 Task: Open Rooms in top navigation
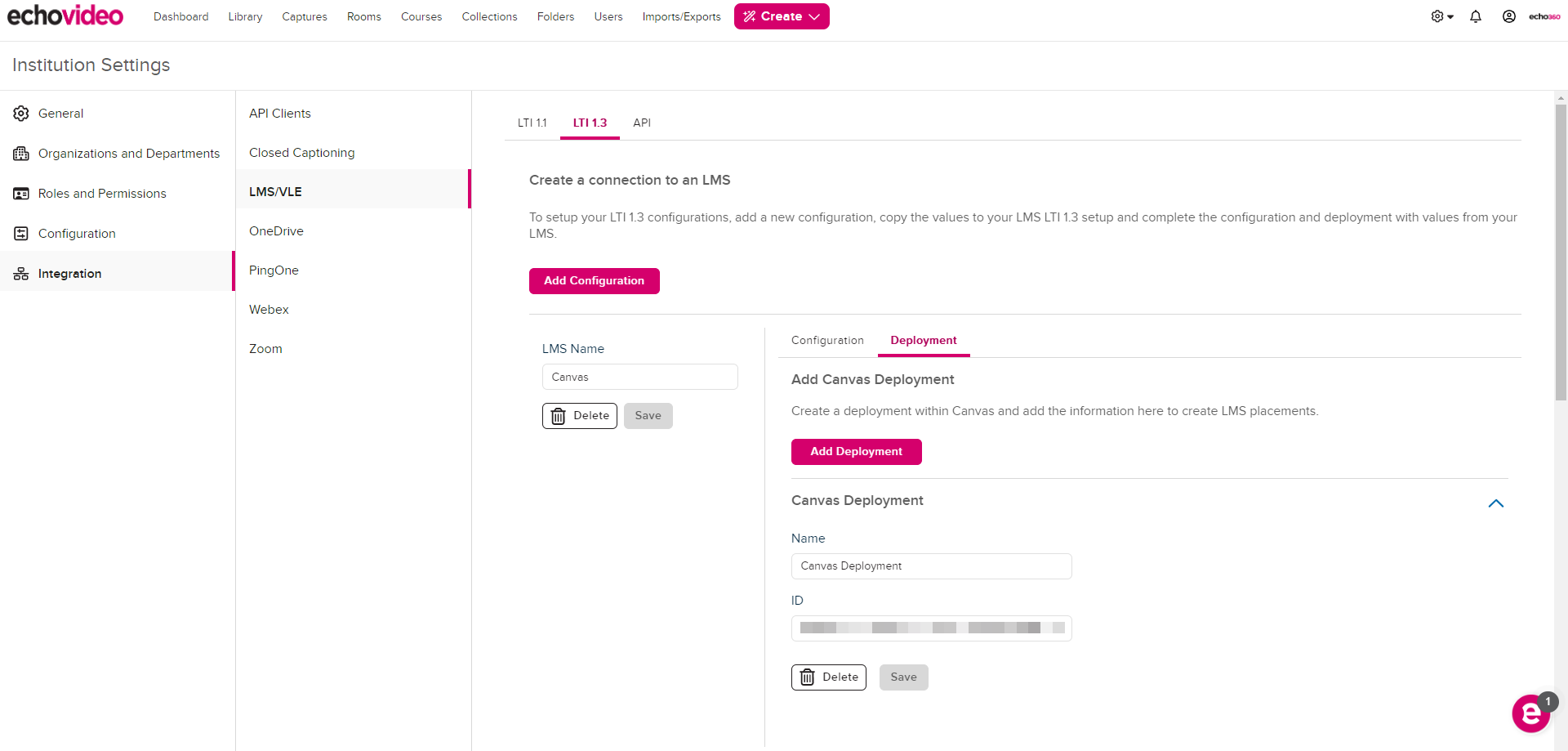coord(364,16)
